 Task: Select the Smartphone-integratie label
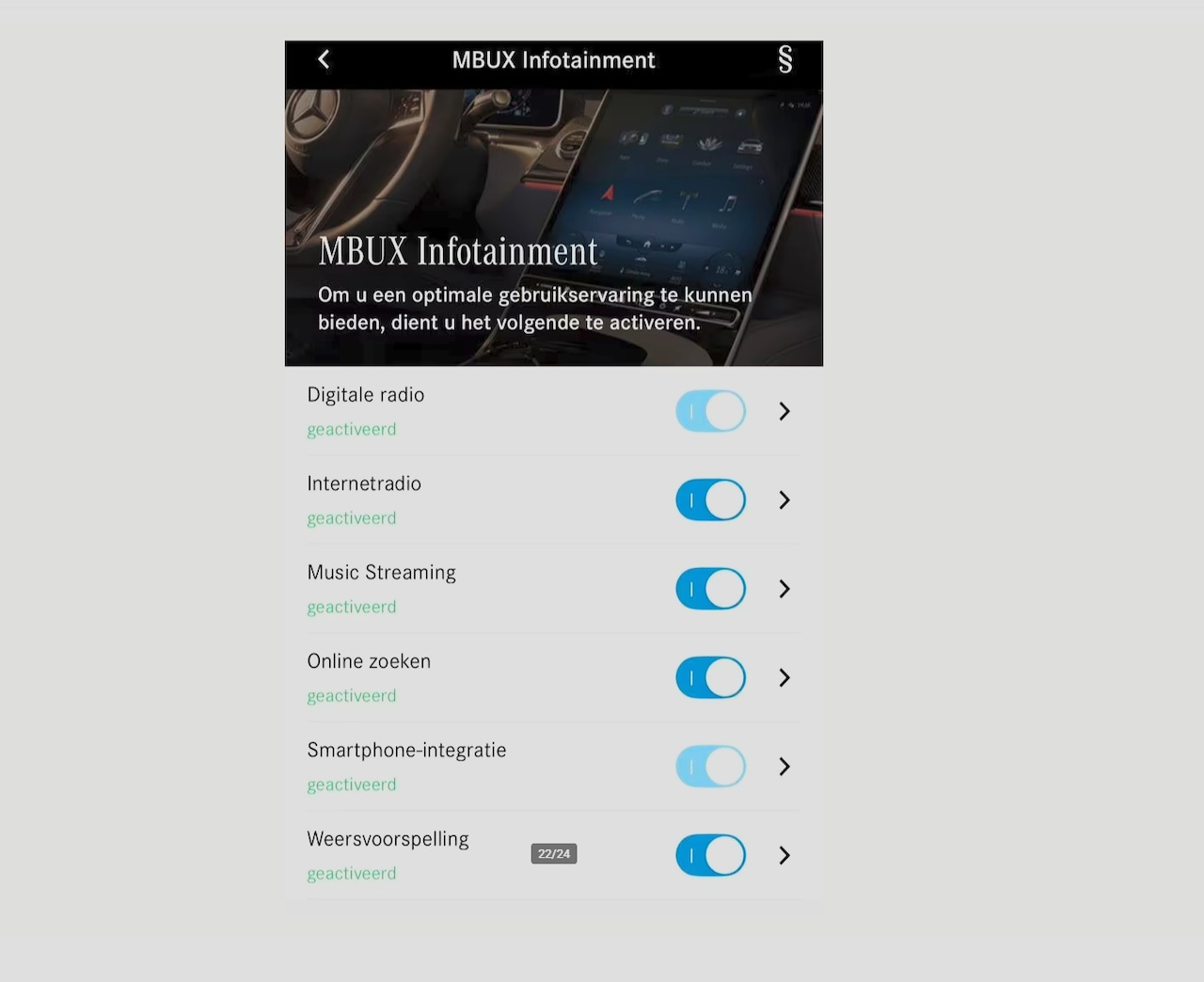[406, 751]
